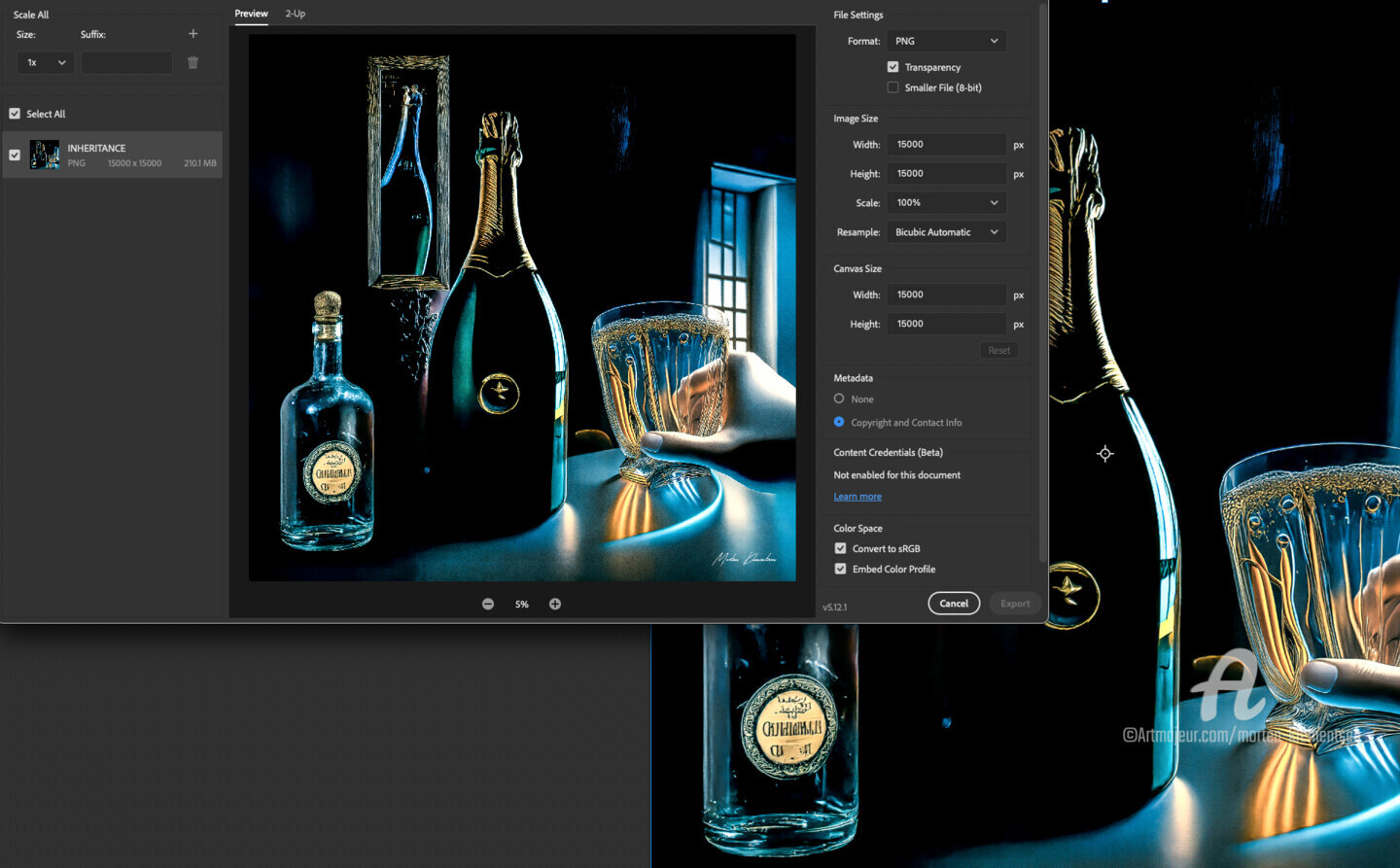
Task: Enable Smaller File (8-bit) option
Action: (x=892, y=87)
